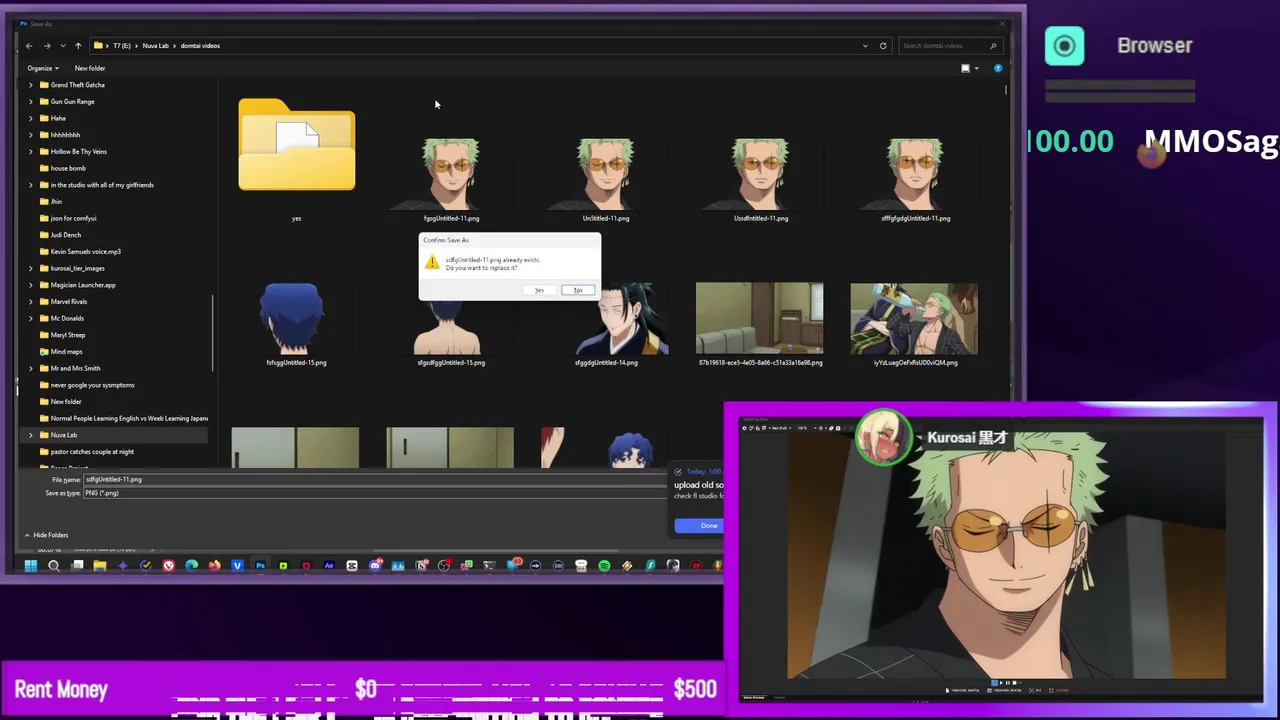Click Browser source icon in overlay
The width and height of the screenshot is (1280, 720).
coord(1064,46)
